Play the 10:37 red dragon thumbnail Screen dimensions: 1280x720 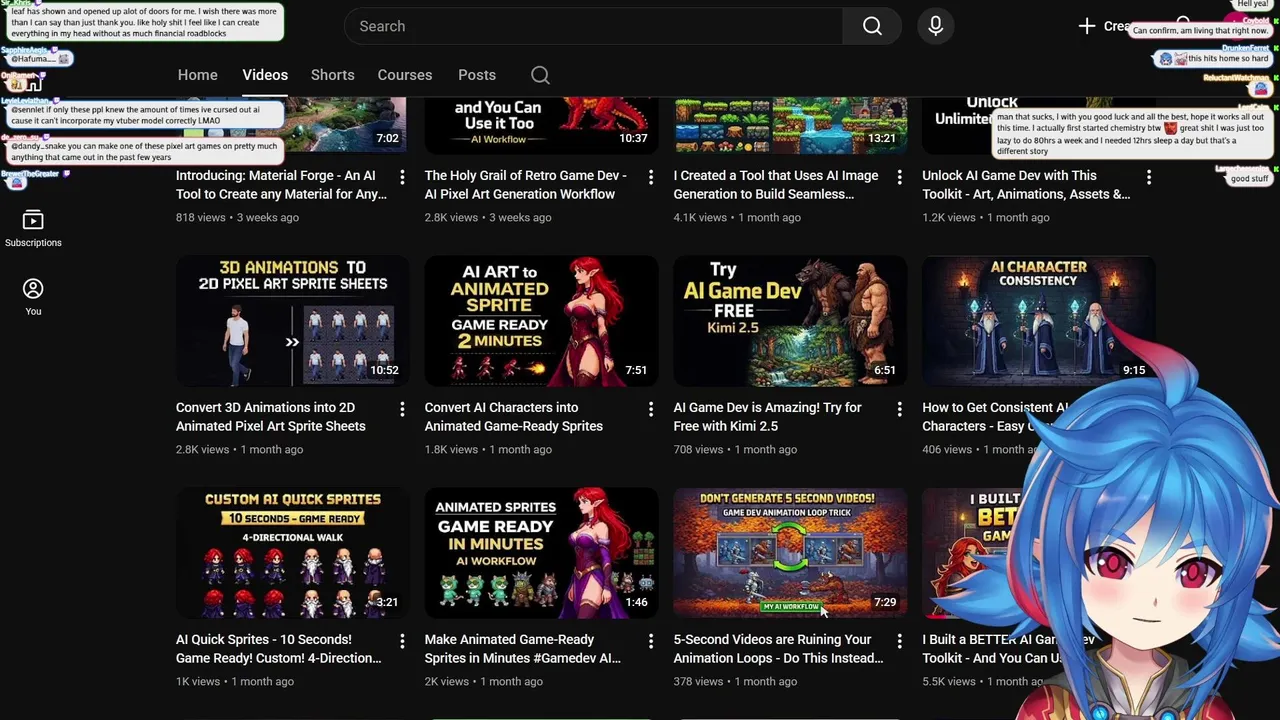[x=541, y=125]
